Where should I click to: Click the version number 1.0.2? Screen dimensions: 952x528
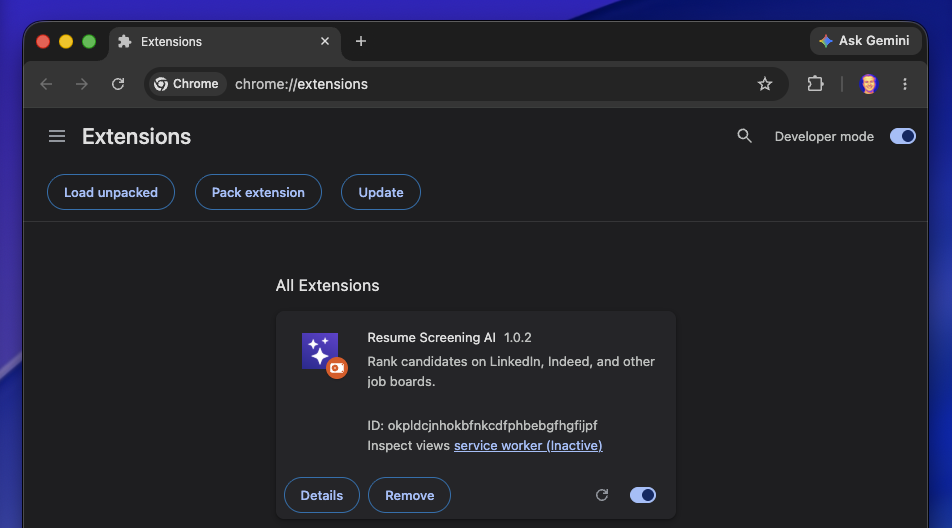click(517, 337)
